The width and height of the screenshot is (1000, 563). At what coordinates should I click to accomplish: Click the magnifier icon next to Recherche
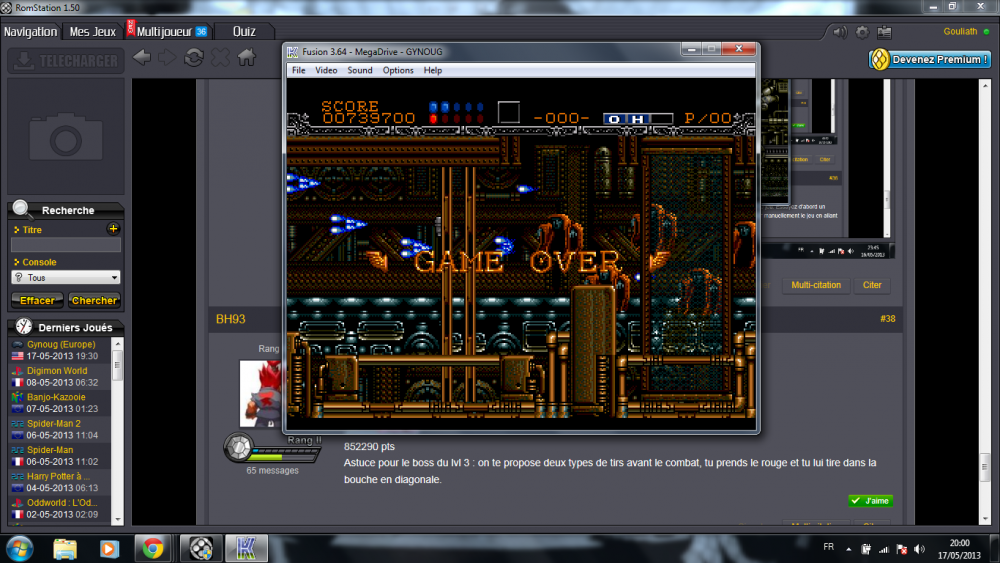(21, 208)
